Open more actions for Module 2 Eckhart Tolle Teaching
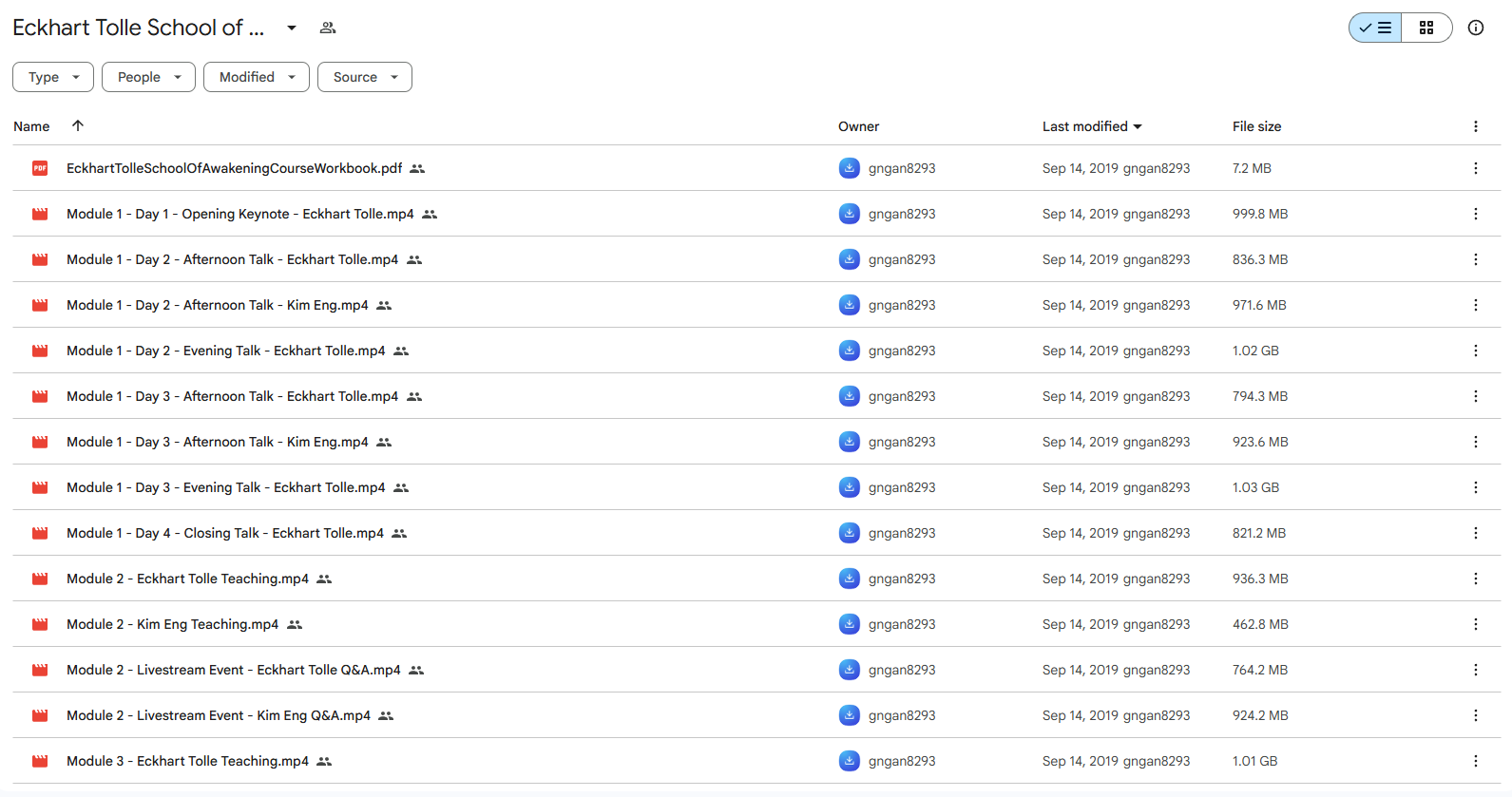 pos(1476,579)
